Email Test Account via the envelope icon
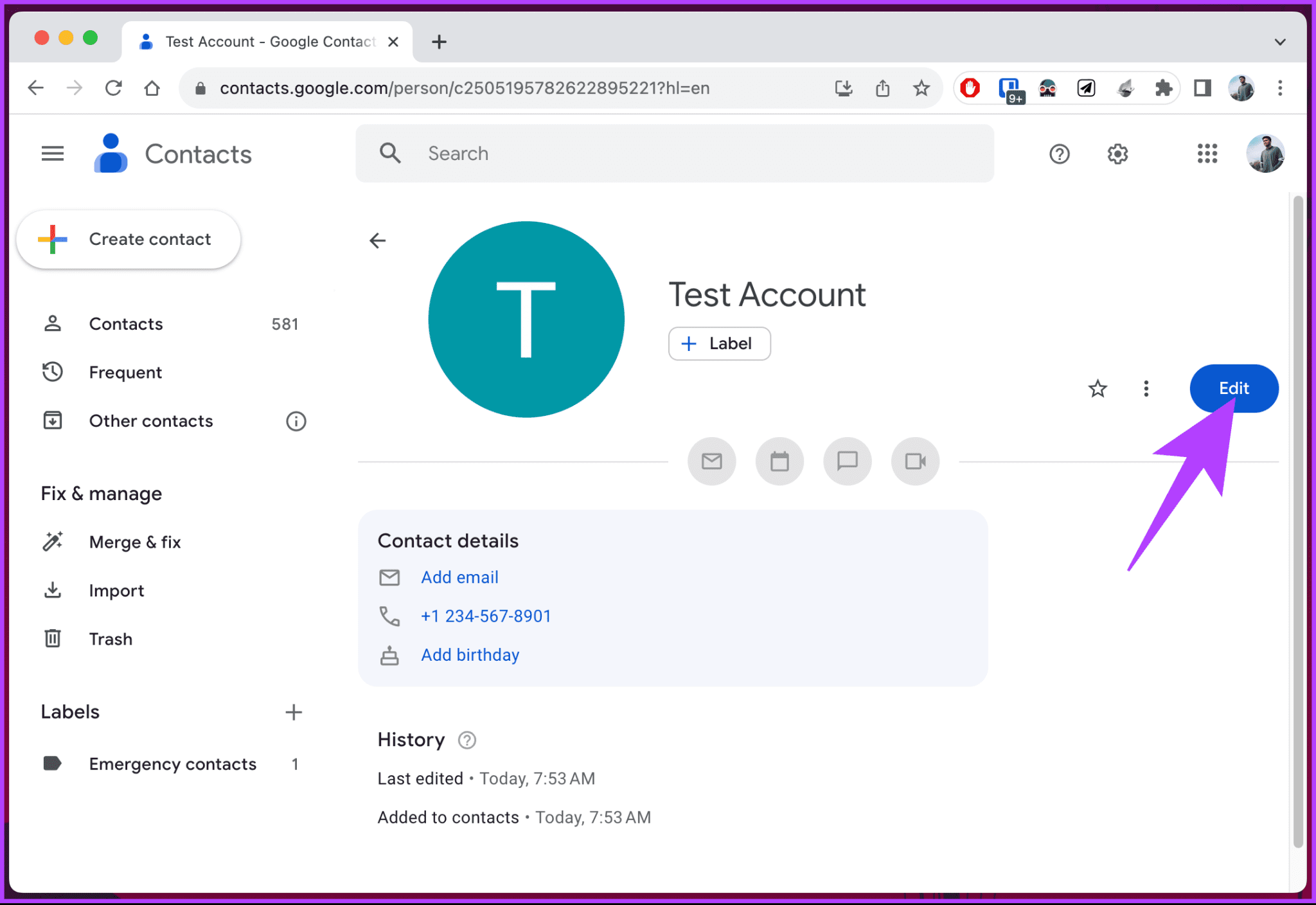Viewport: 1316px width, 905px height. point(711,461)
